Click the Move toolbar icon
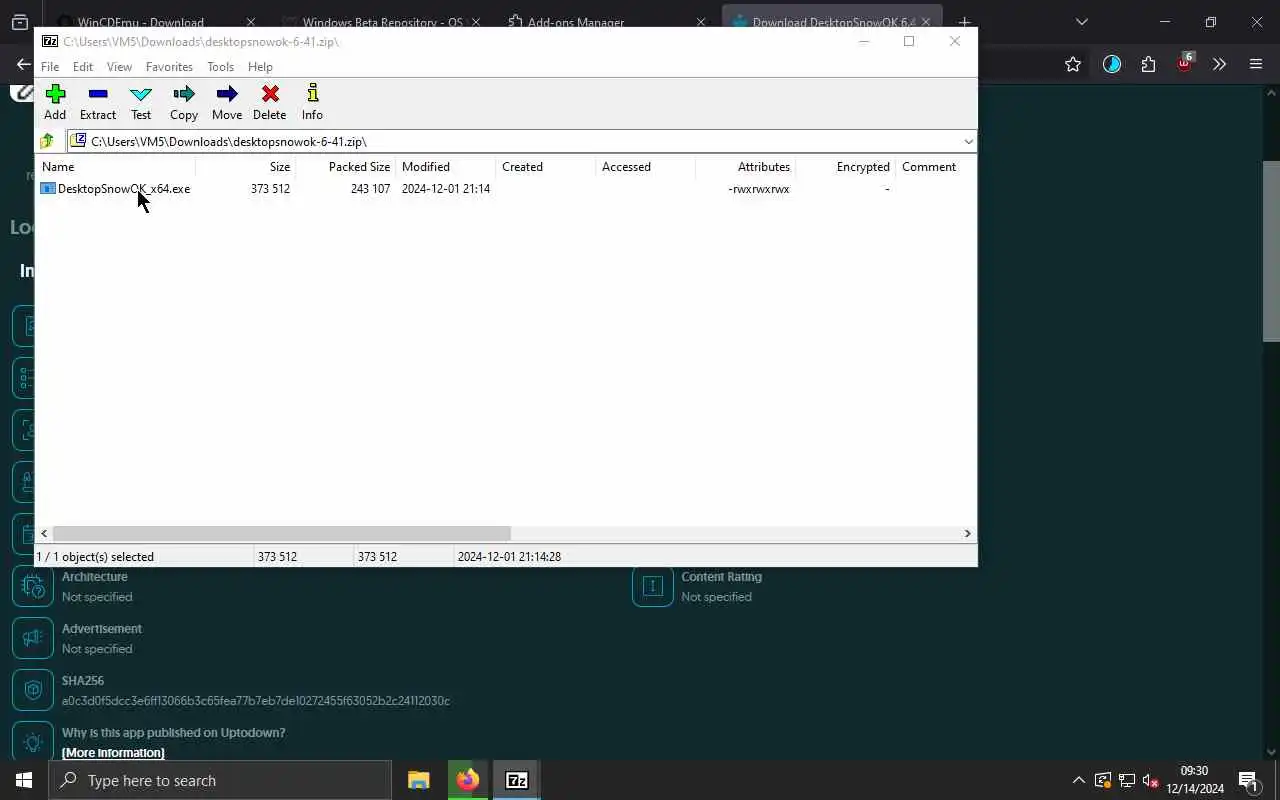 tap(227, 102)
